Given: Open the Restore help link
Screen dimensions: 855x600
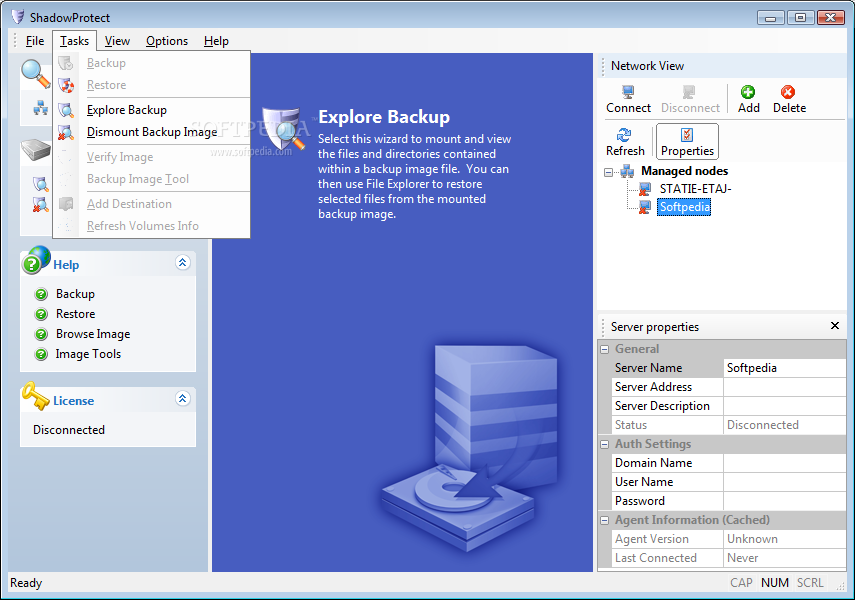Looking at the screenshot, I should tap(75, 314).
